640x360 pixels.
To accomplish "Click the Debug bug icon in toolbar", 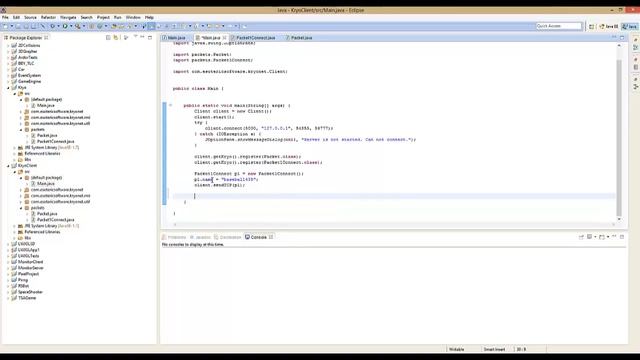I will click(x=52, y=26).
